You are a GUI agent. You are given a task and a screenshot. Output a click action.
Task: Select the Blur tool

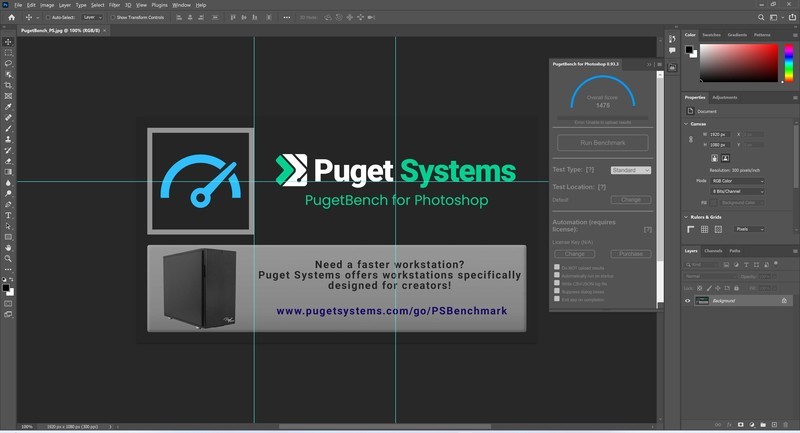[x=8, y=183]
